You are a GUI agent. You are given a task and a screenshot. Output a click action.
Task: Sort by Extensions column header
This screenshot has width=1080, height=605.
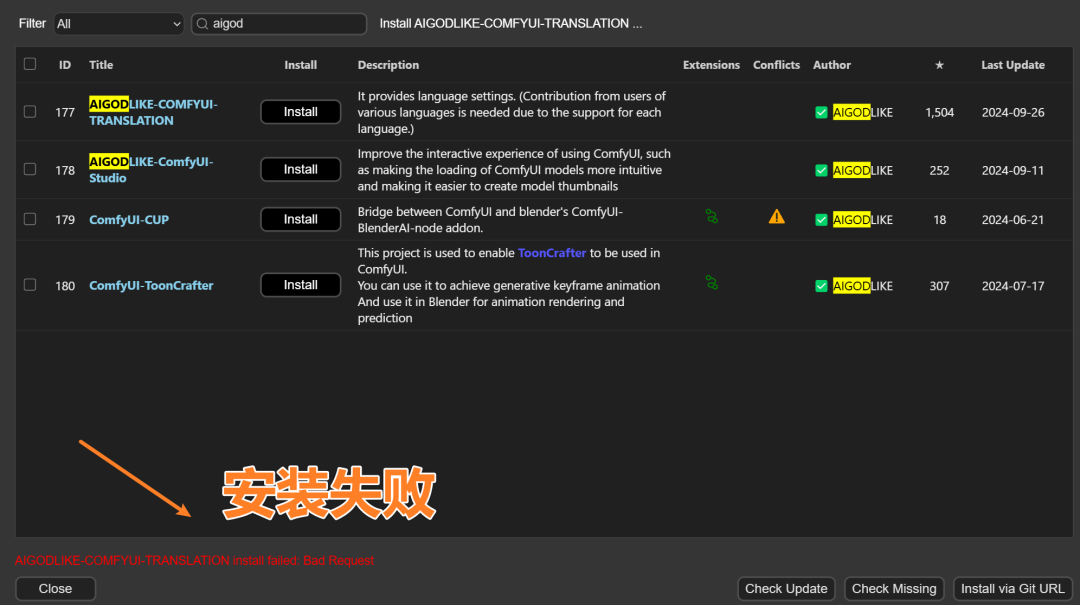[x=711, y=65]
